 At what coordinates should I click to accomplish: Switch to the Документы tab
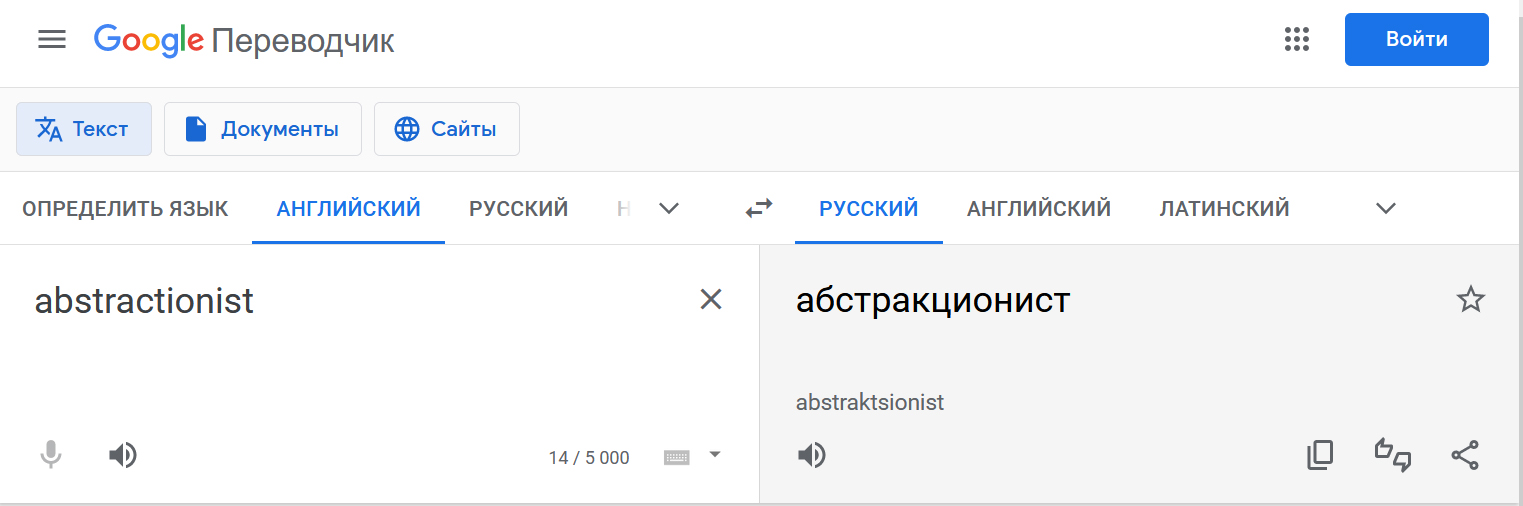[x=262, y=129]
